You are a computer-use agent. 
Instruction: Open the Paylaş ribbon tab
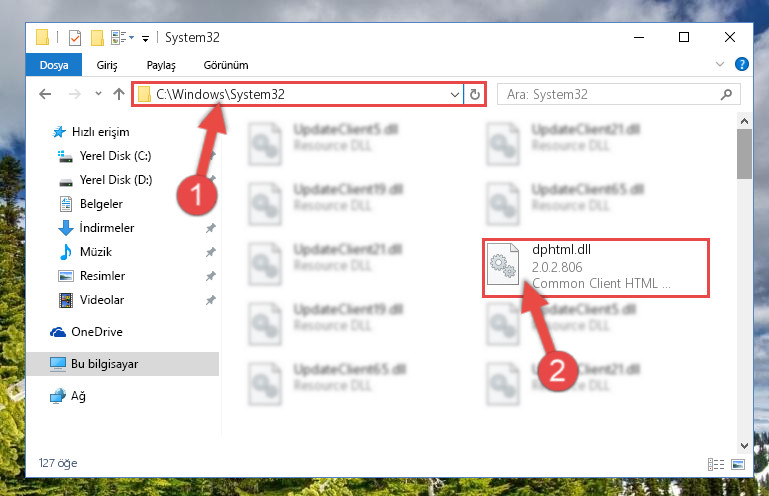point(161,65)
